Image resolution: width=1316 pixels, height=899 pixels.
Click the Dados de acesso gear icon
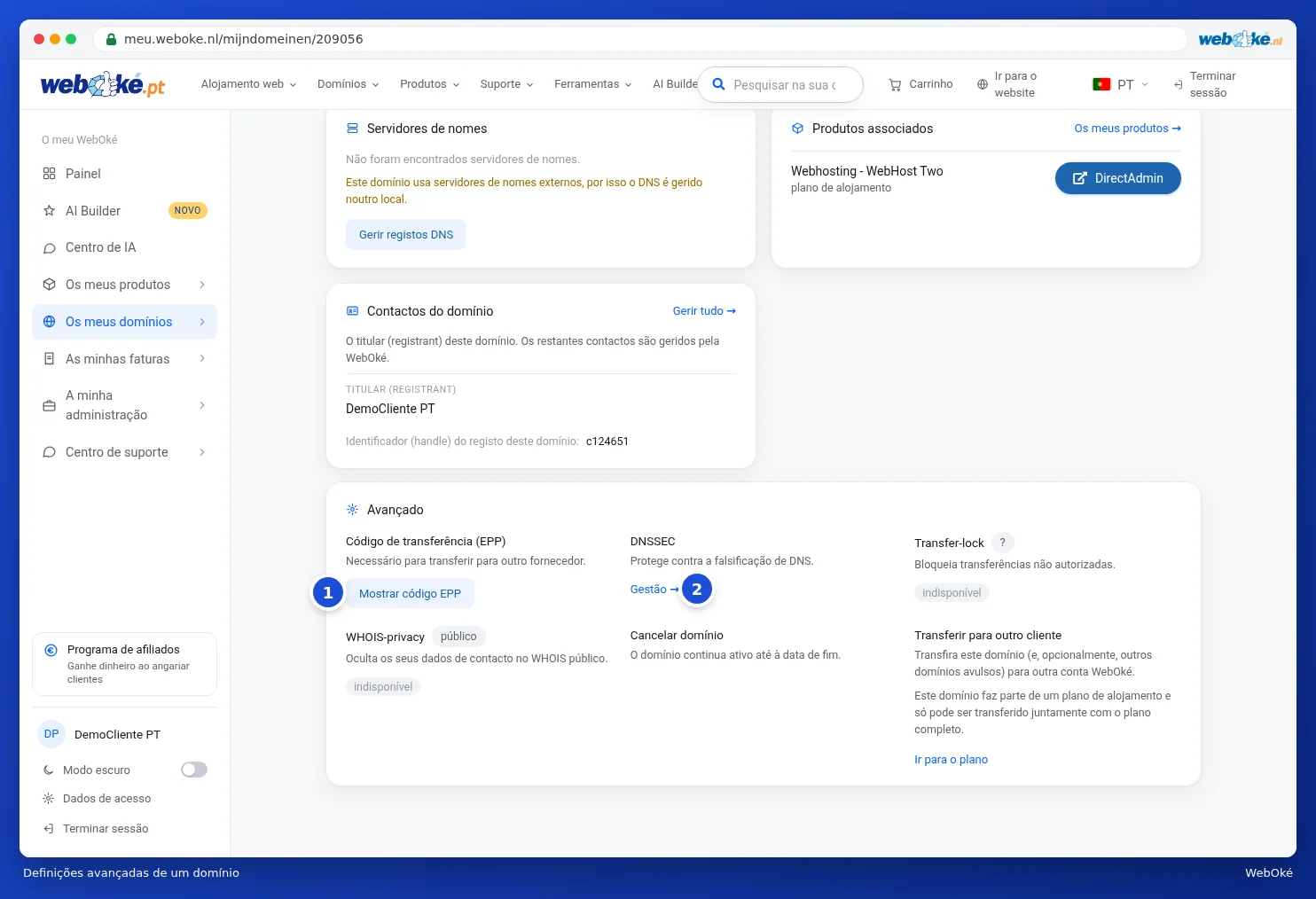(48, 798)
